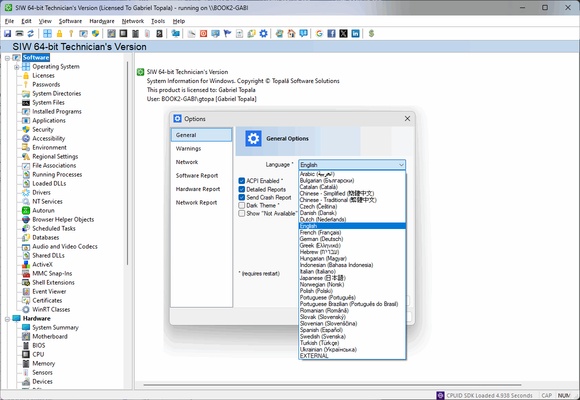Open the Tools menu
This screenshot has height=400, width=580.
point(158,21)
